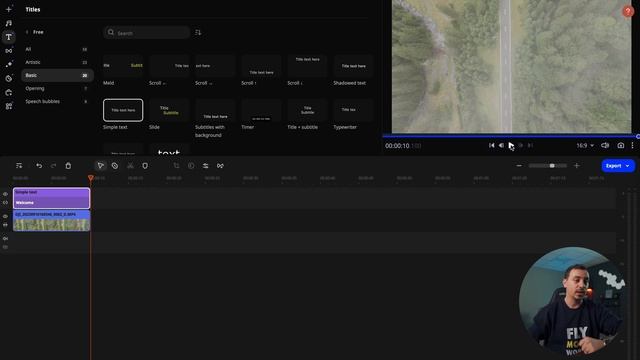Select the purple Welcome title clip

coord(51,198)
